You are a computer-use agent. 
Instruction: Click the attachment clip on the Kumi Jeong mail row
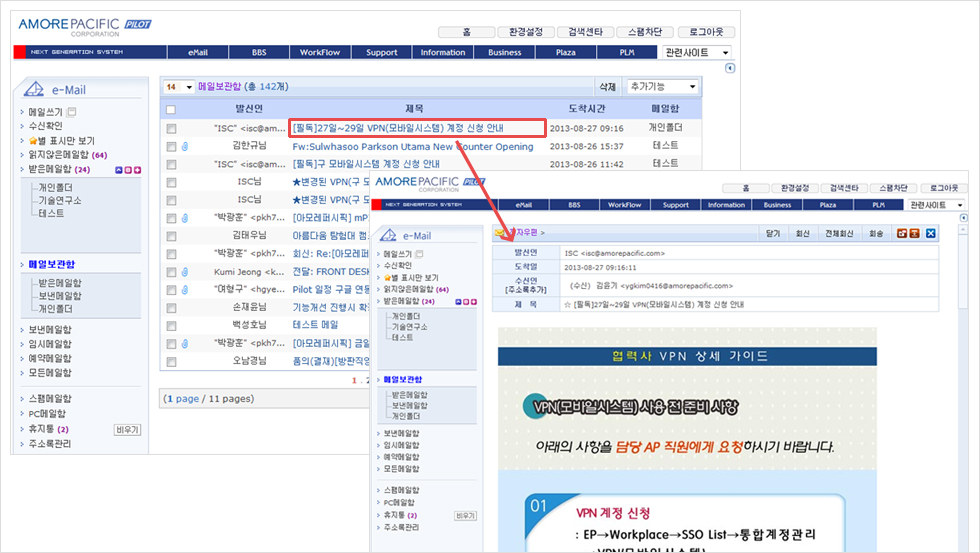185,272
